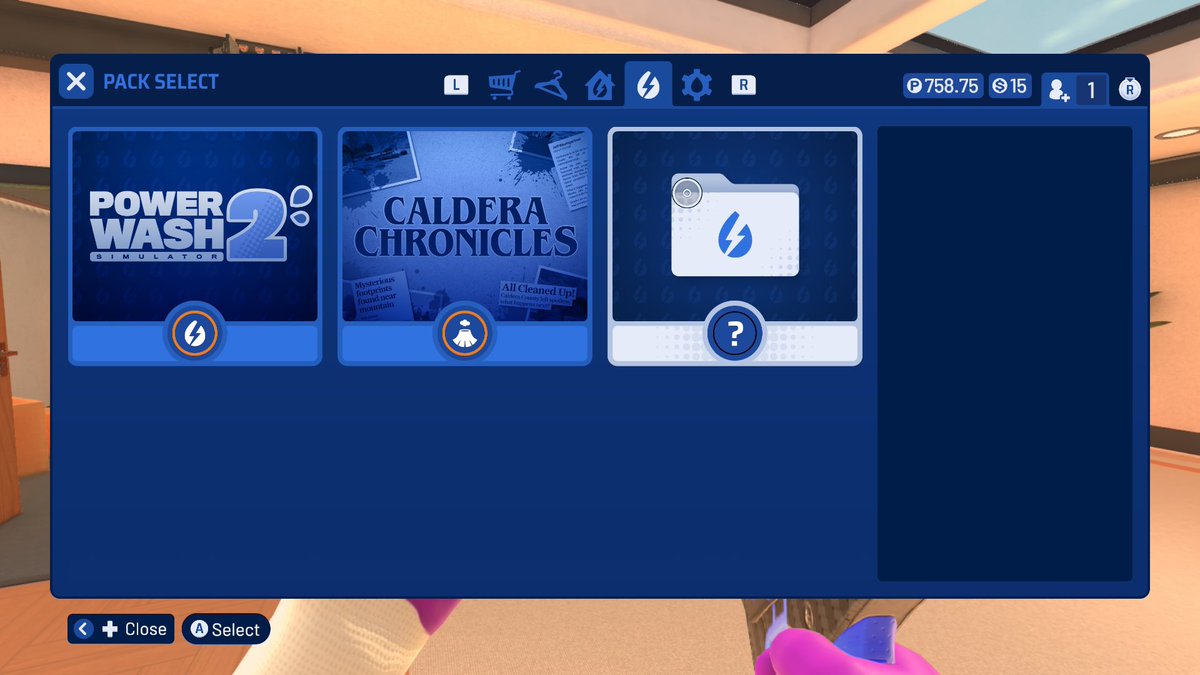The image size is (1200, 675).
Task: Click the PACK SELECT title text
Action: tap(161, 82)
